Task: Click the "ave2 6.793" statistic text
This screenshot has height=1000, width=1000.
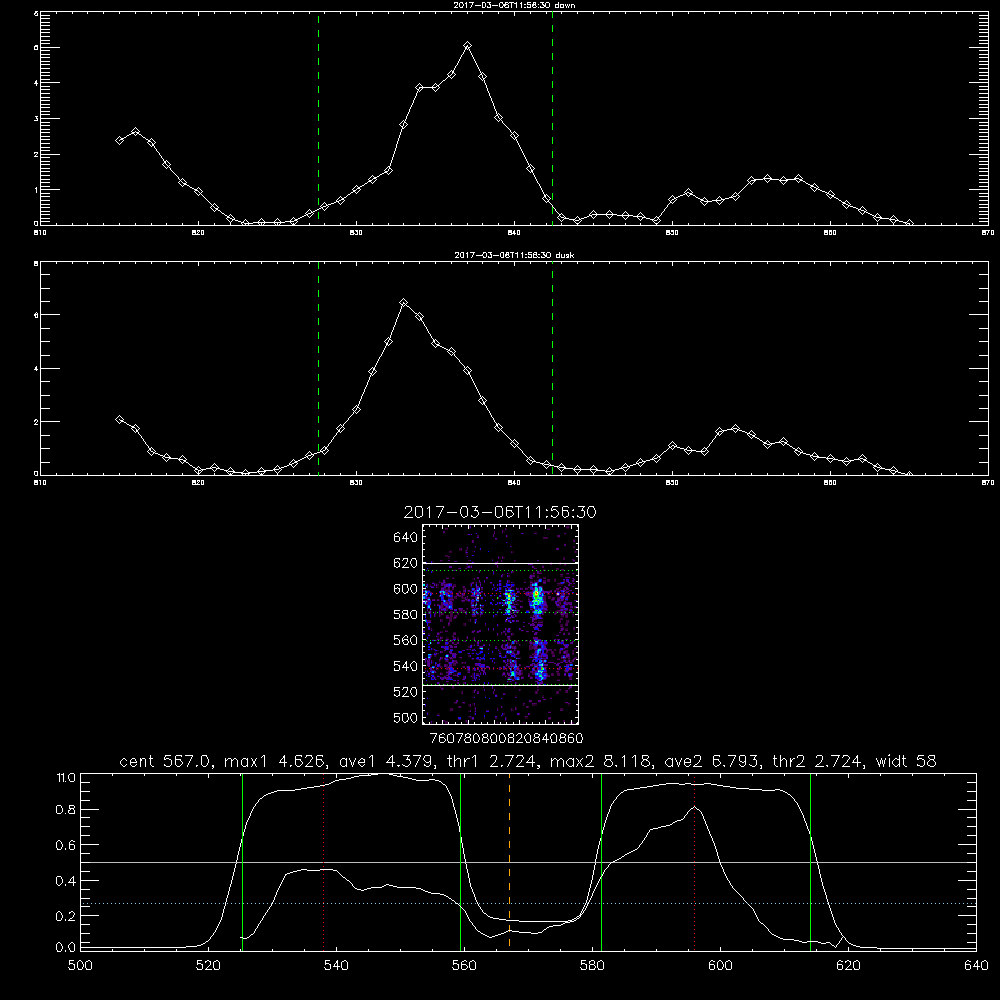Action: (x=712, y=761)
